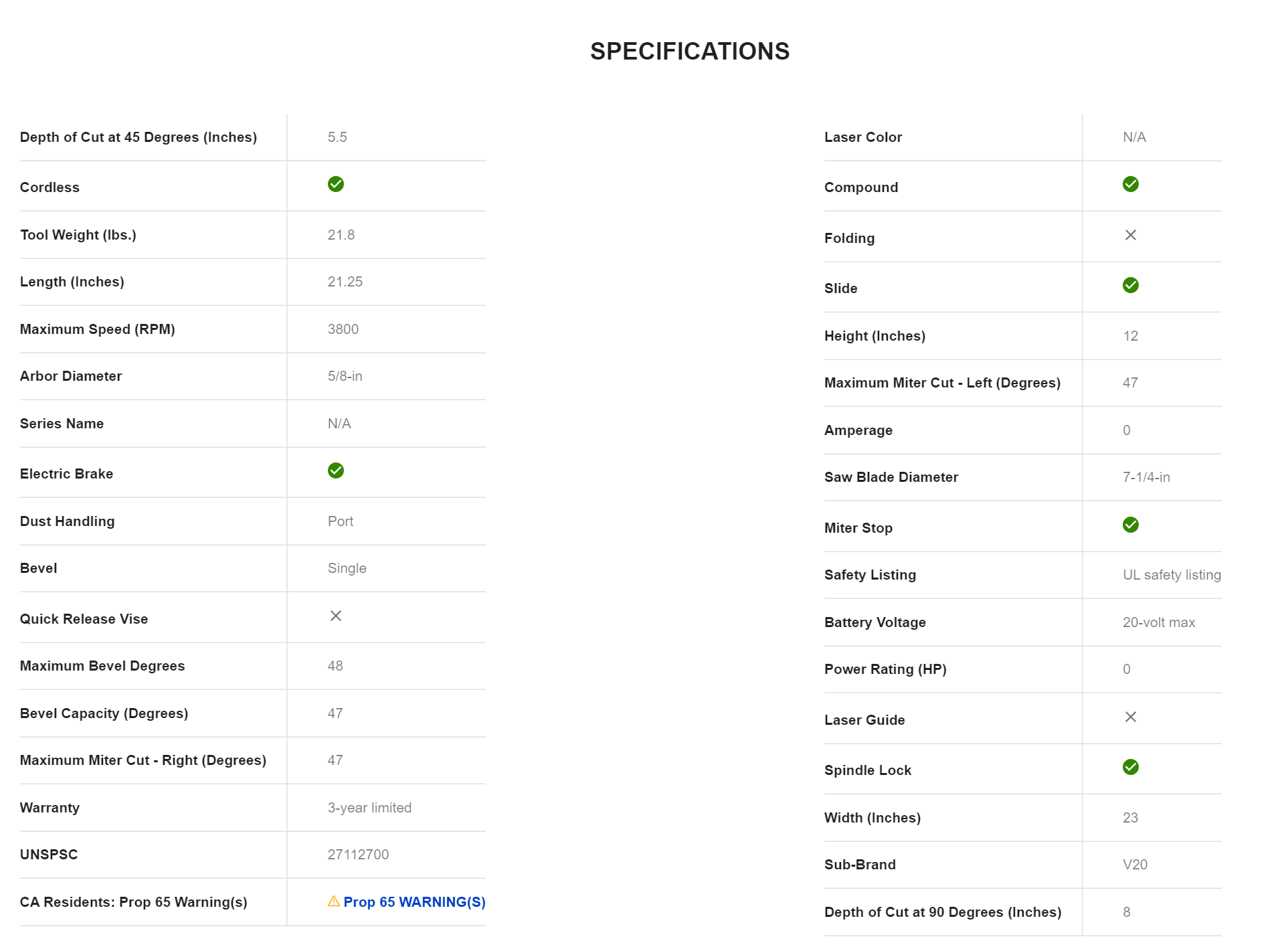1288x951 pixels.
Task: Click the Spindle Lock green checkmark
Action: [x=1131, y=767]
